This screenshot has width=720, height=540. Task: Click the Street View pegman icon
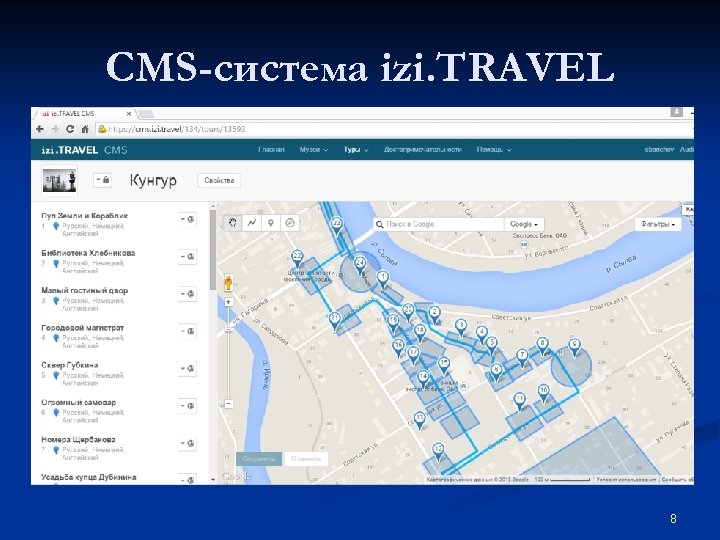point(228,283)
